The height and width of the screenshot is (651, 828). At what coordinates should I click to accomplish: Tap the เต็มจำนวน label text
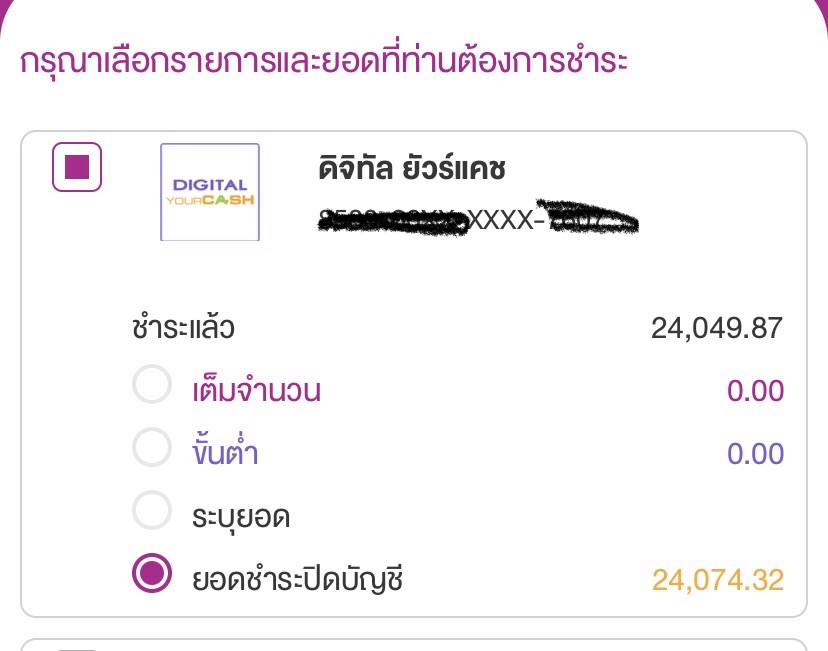pyautogui.click(x=256, y=390)
